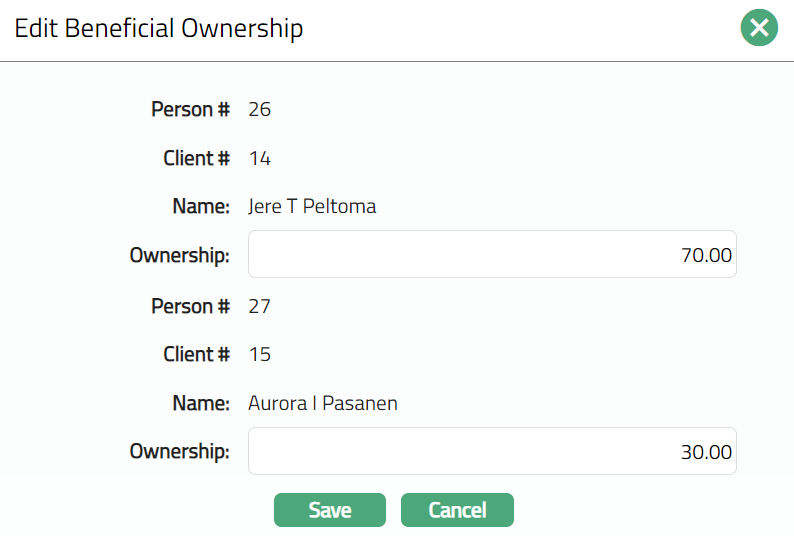Save the beneficial ownership changes

point(329,510)
